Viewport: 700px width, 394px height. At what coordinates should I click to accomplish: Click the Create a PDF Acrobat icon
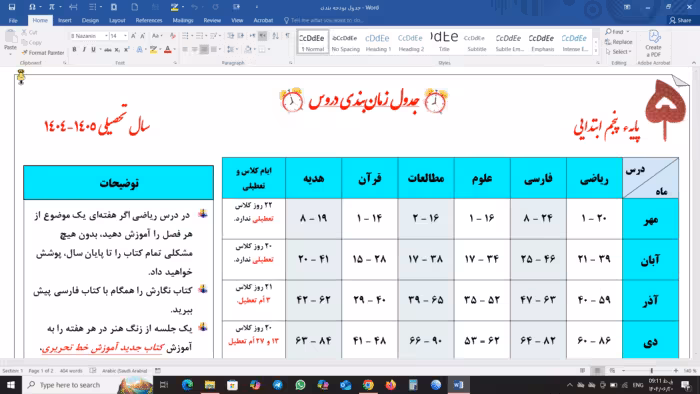(653, 44)
